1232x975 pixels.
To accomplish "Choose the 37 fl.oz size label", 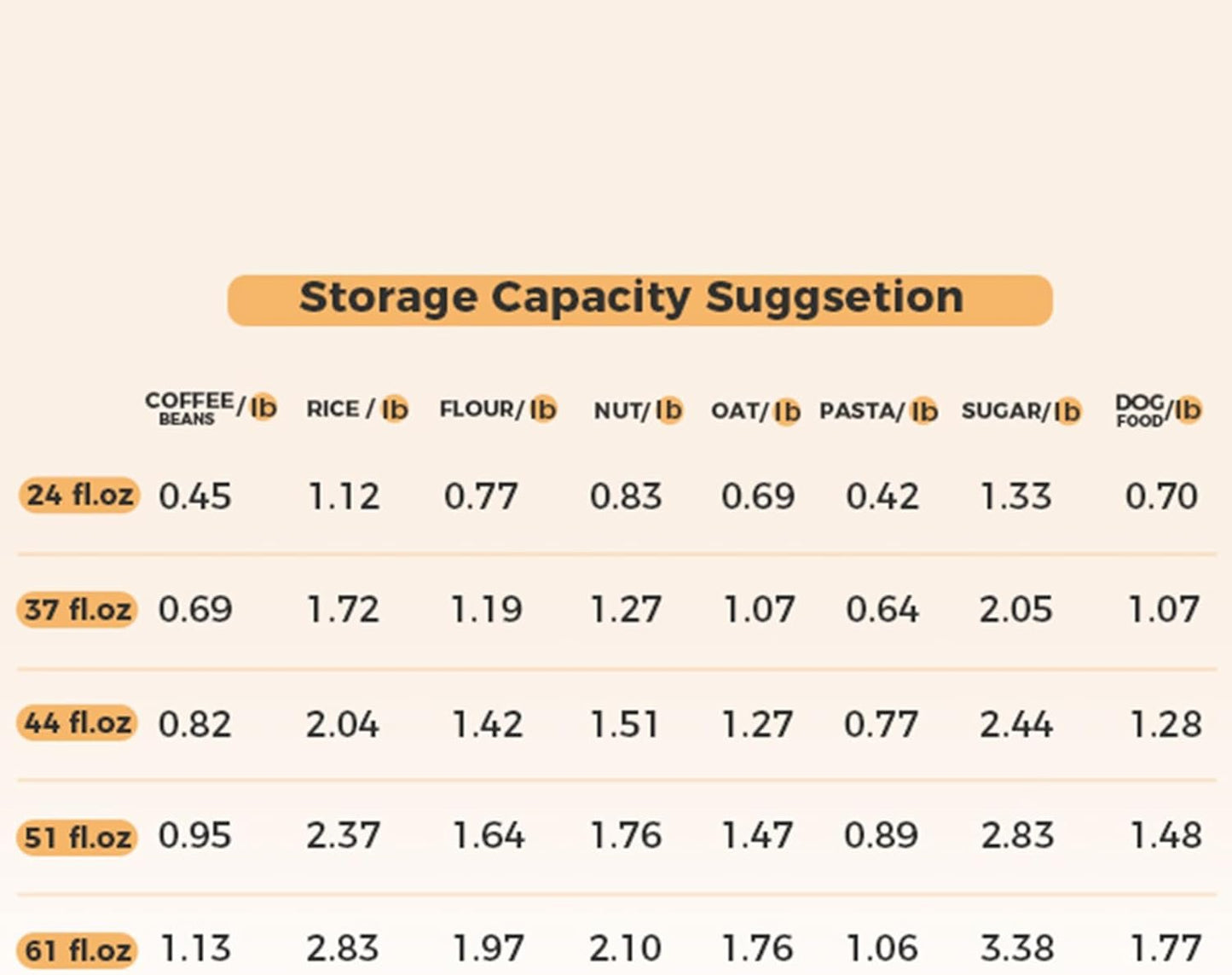I will tap(77, 610).
